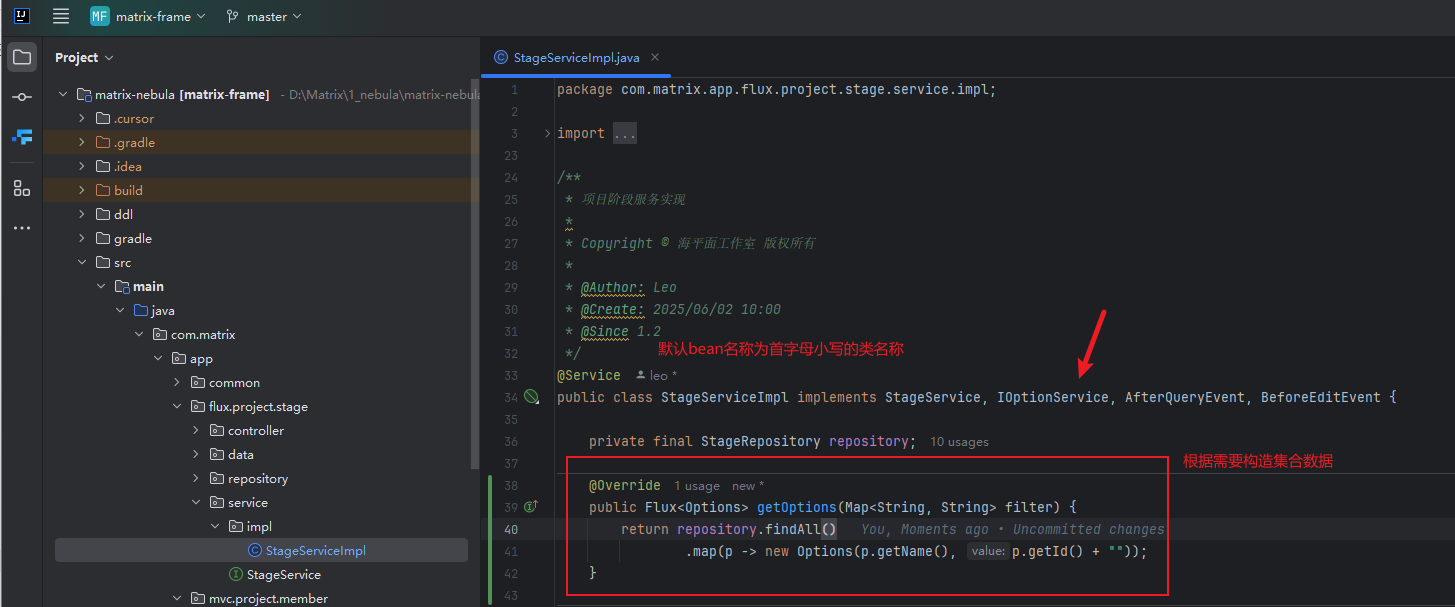
Task: Click the '10 usages' hint for repository field
Action: coord(958,441)
